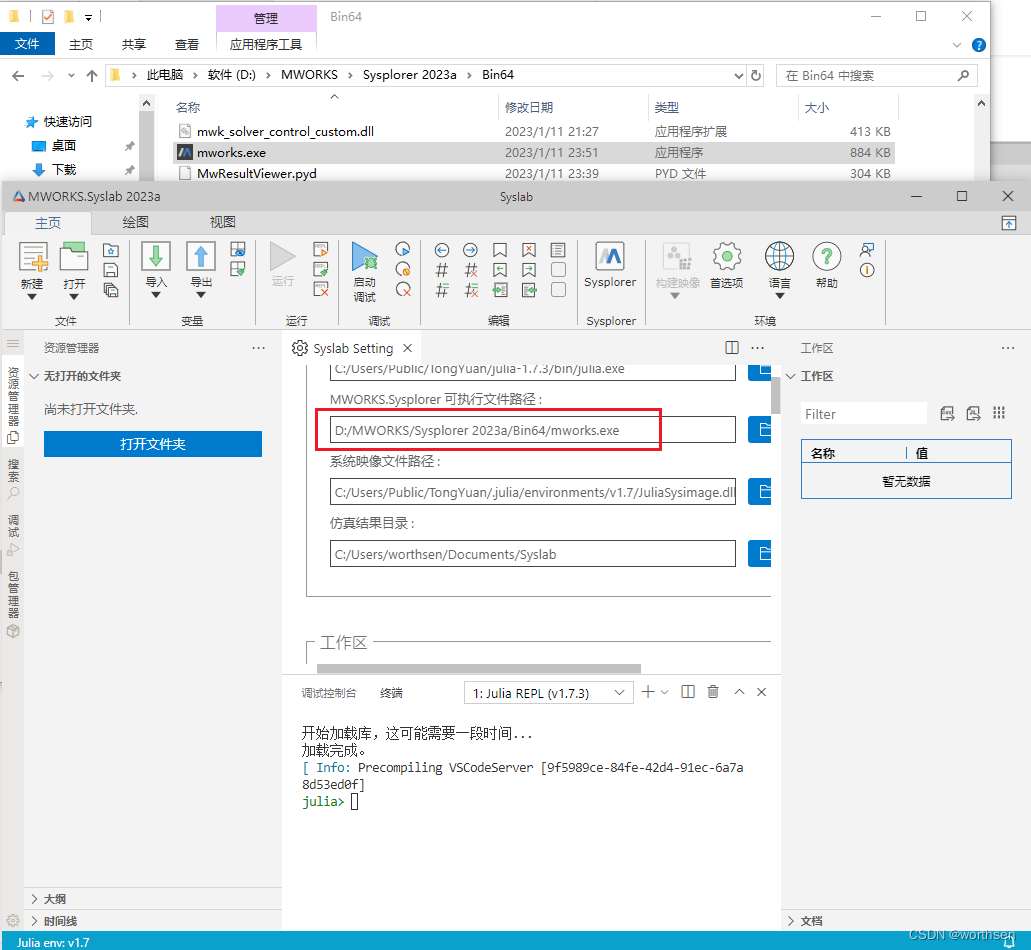Delete terminal with the trash icon
The image size is (1031, 950).
click(x=713, y=692)
